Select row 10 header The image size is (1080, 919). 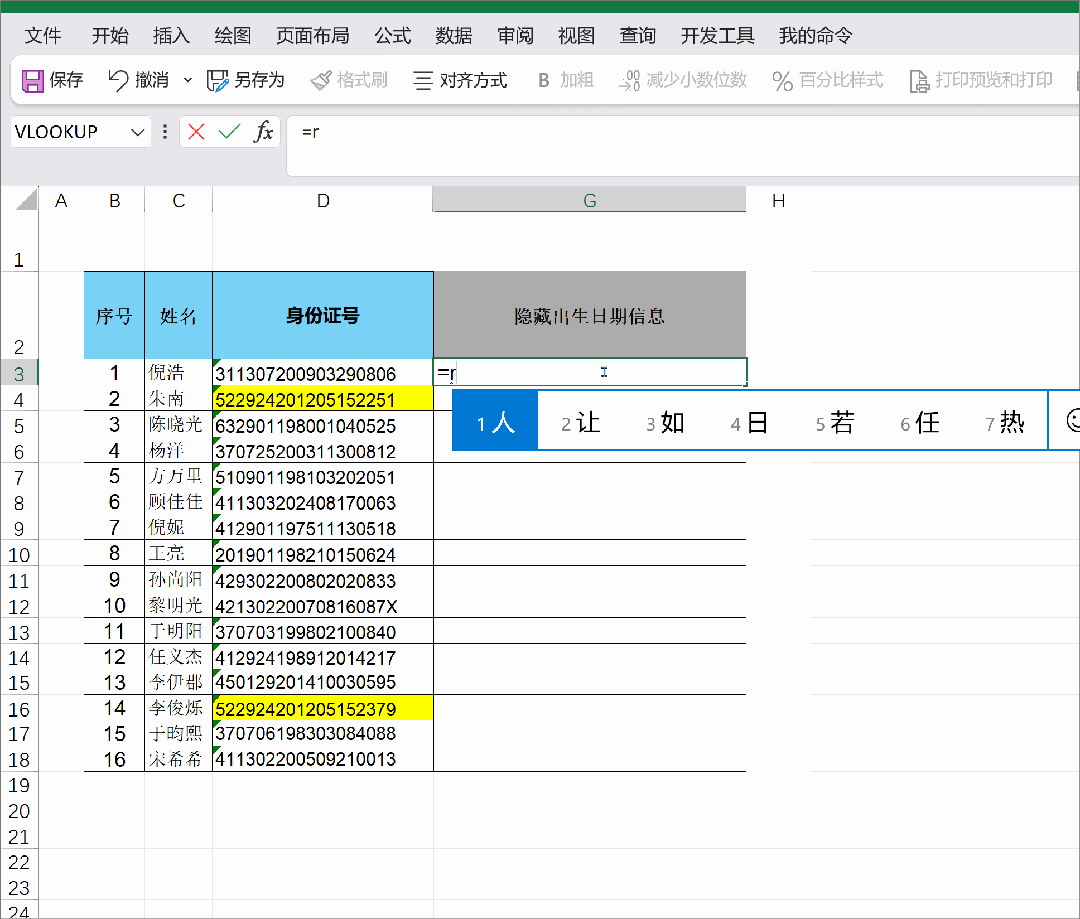tap(19, 554)
